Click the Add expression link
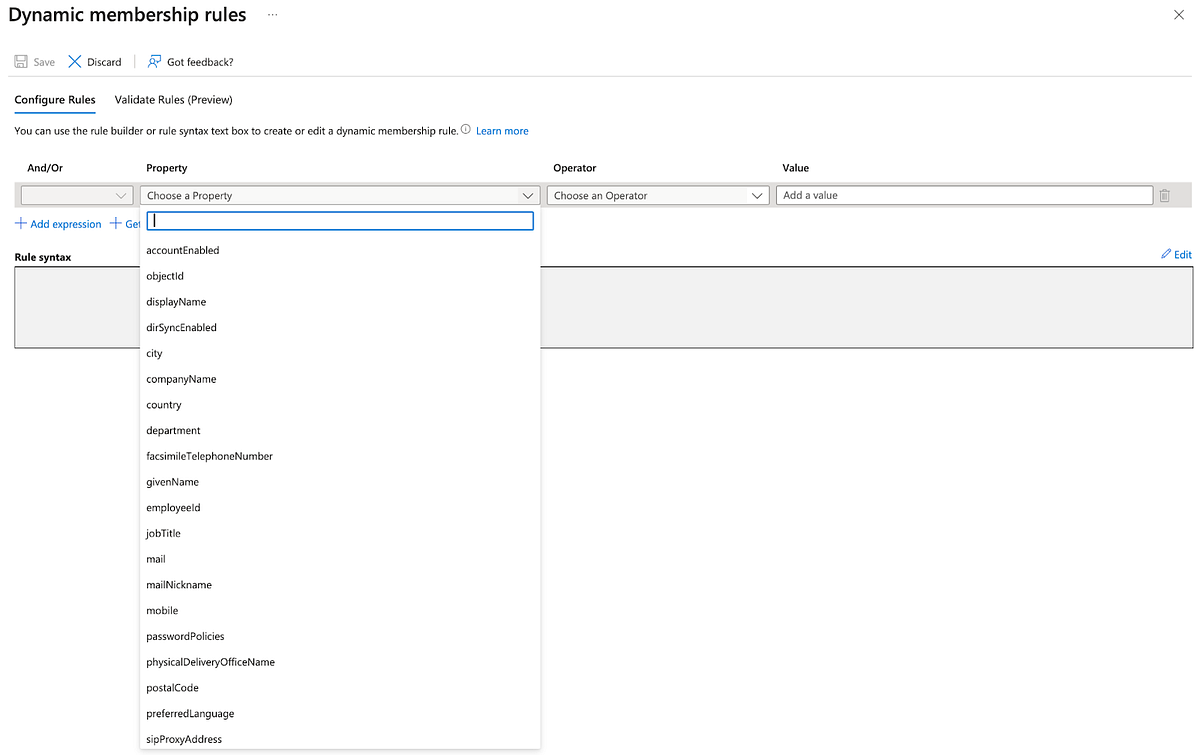Viewport: 1200px width, 755px height. [x=65, y=223]
